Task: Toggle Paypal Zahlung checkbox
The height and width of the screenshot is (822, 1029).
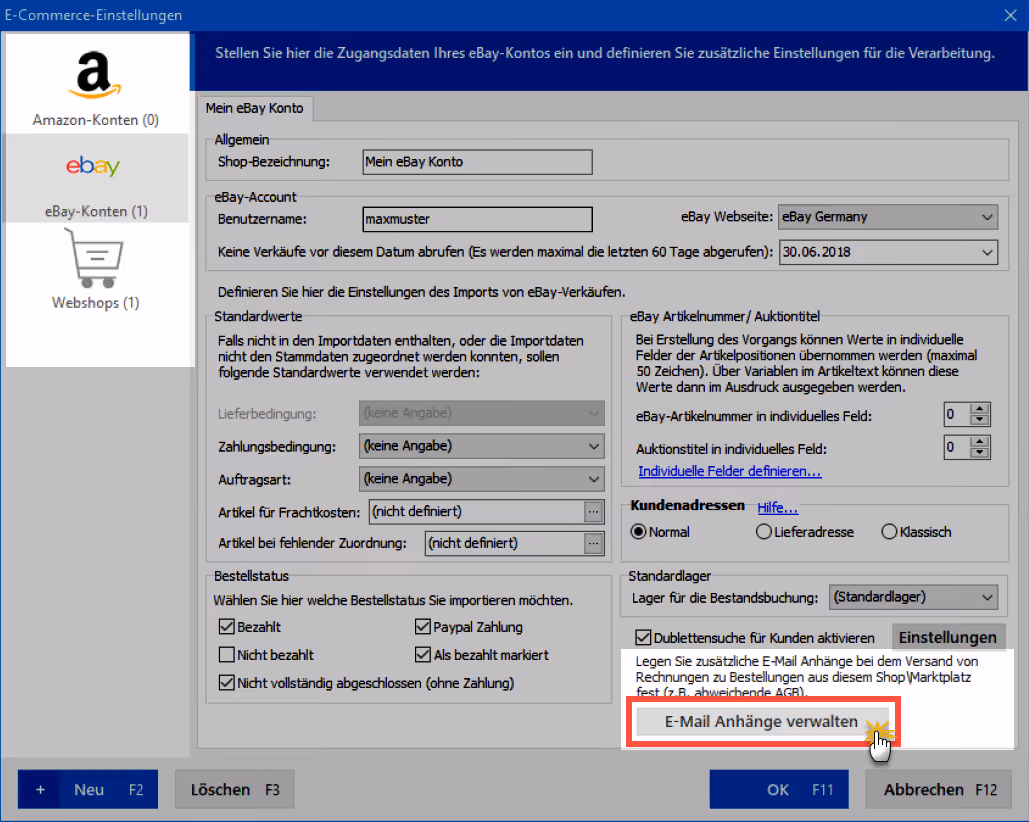Action: [x=423, y=627]
